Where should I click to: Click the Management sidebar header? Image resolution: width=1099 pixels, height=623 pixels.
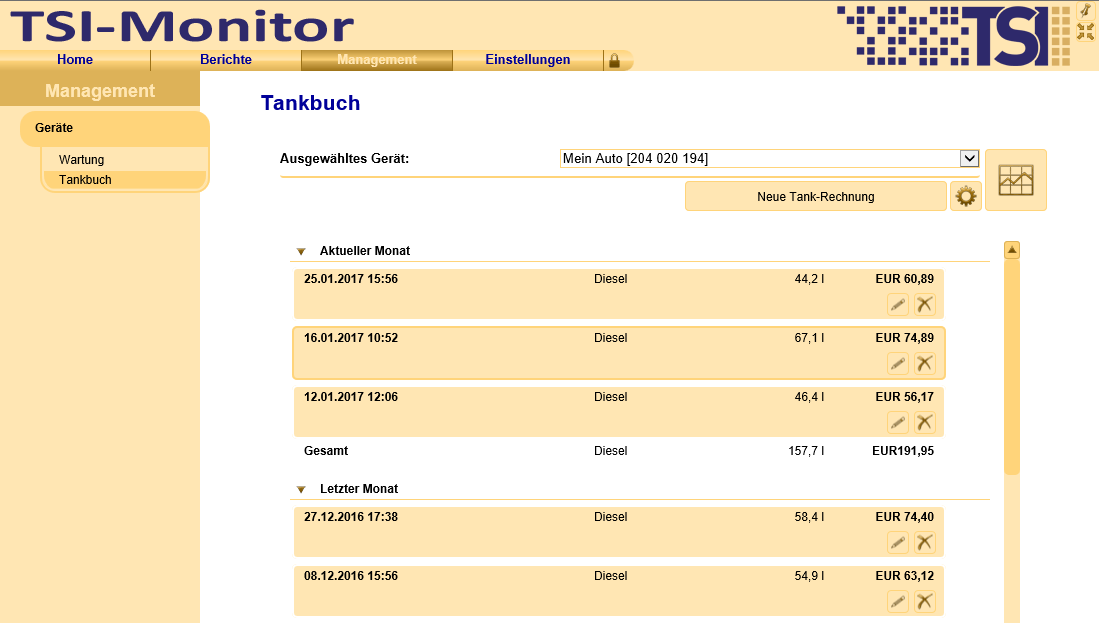tap(100, 90)
